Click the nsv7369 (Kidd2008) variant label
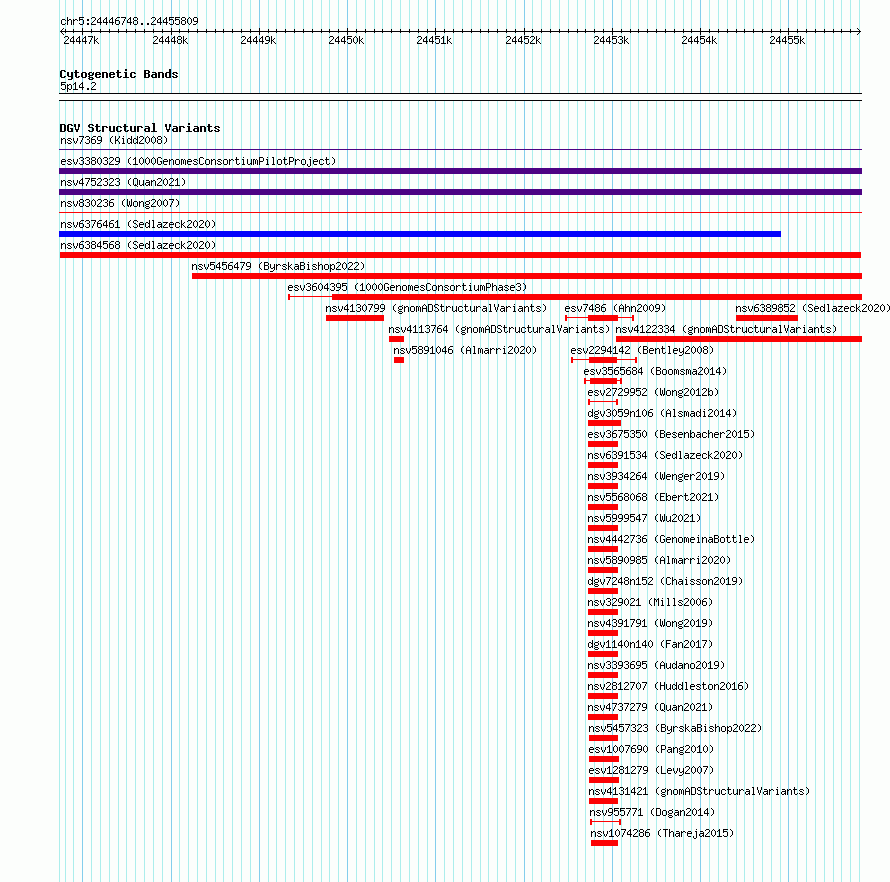Screen dimensions: 890x882 pyautogui.click(x=114, y=140)
